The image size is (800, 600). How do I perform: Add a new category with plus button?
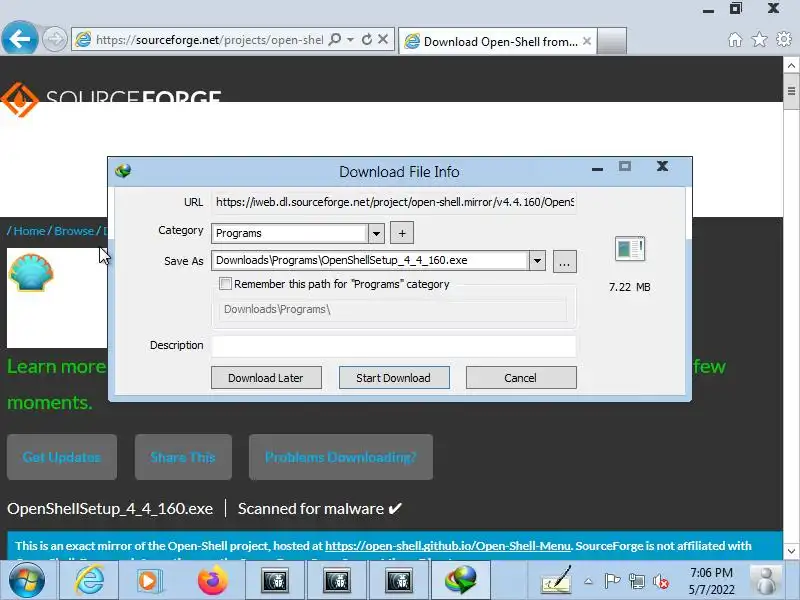[402, 233]
